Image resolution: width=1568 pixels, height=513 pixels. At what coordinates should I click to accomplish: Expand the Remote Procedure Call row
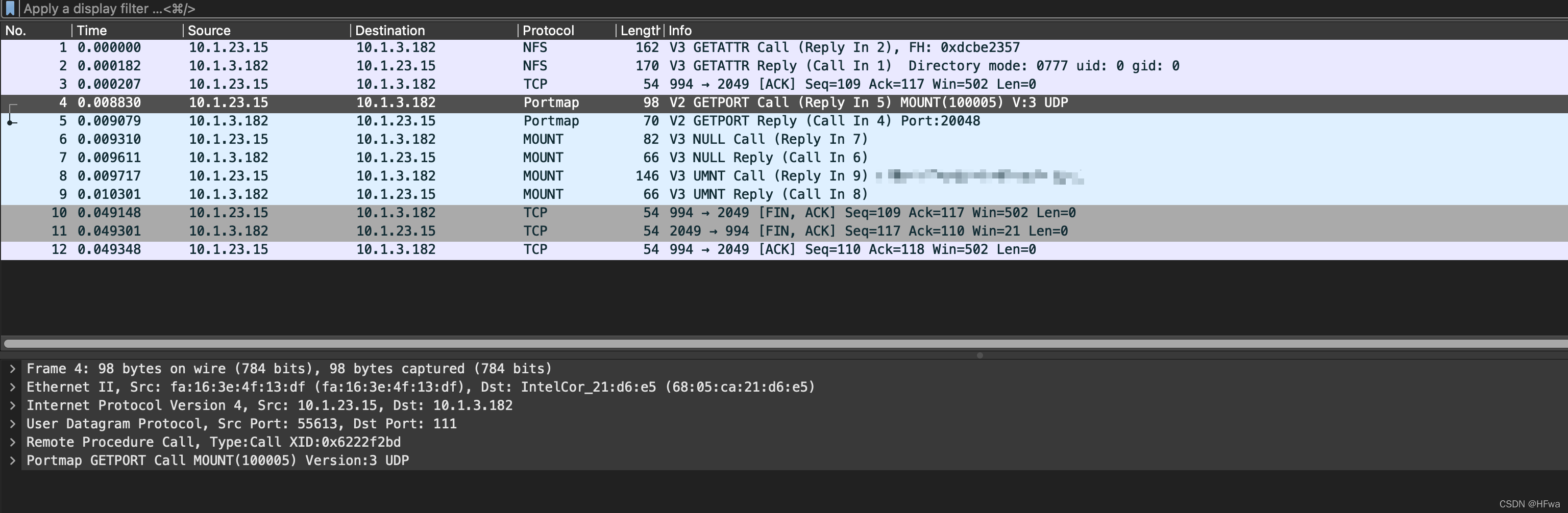tap(12, 442)
